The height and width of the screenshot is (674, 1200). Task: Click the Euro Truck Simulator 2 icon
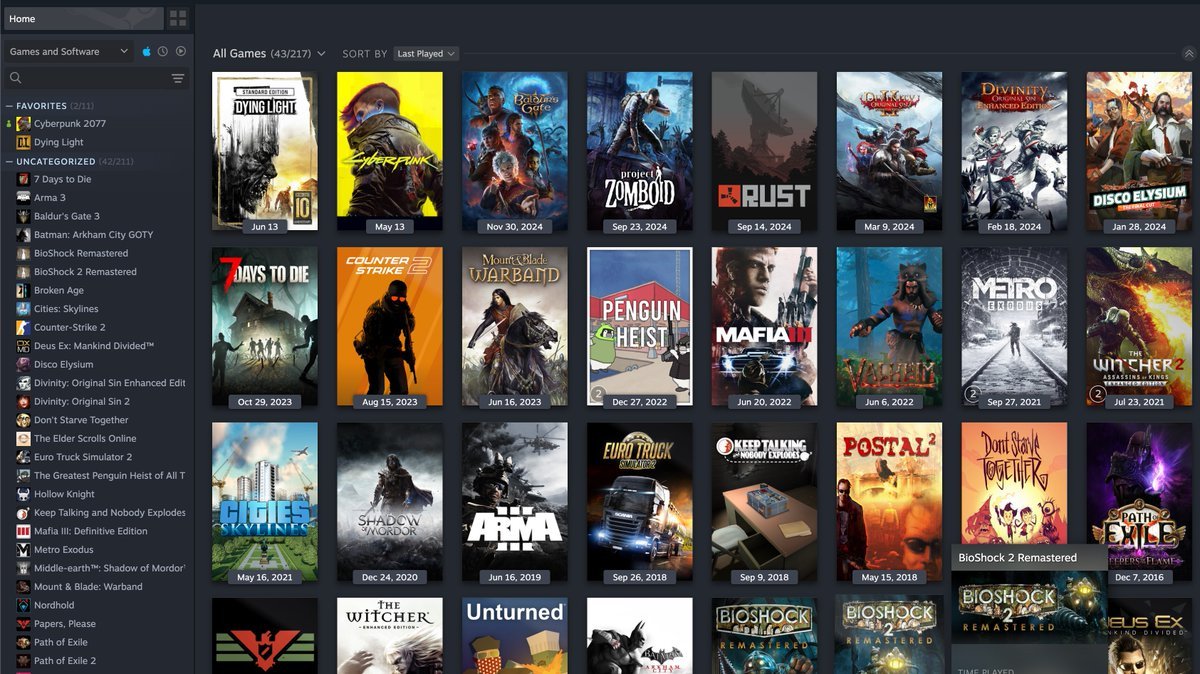click(23, 457)
